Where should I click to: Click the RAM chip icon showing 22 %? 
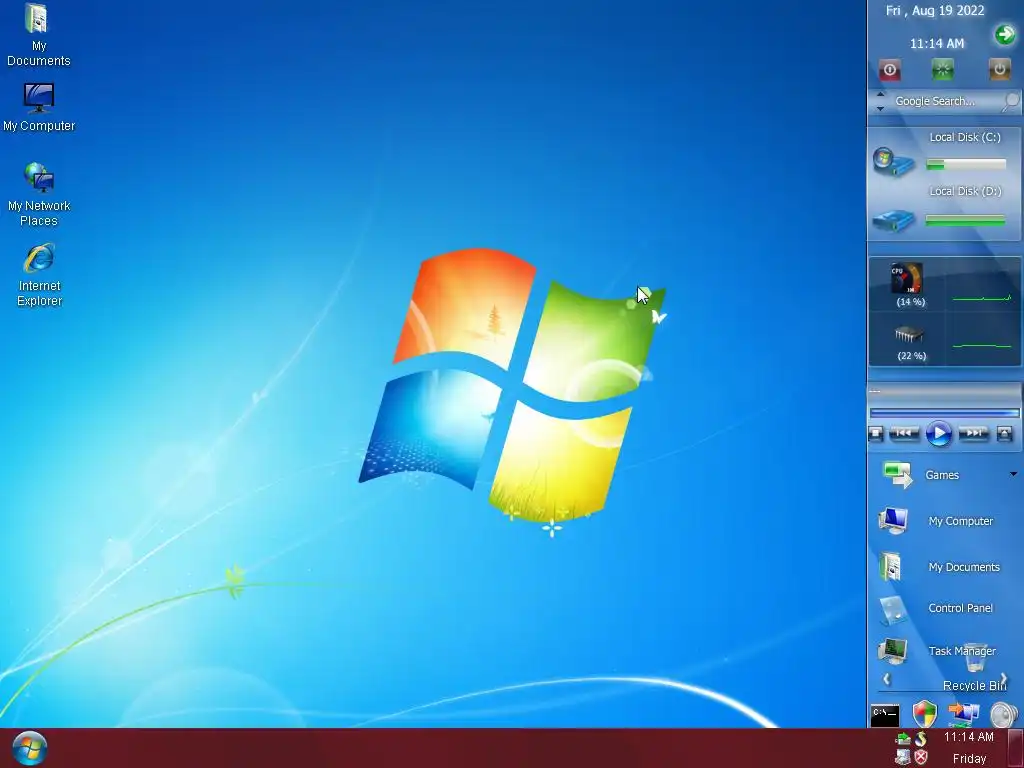[908, 335]
